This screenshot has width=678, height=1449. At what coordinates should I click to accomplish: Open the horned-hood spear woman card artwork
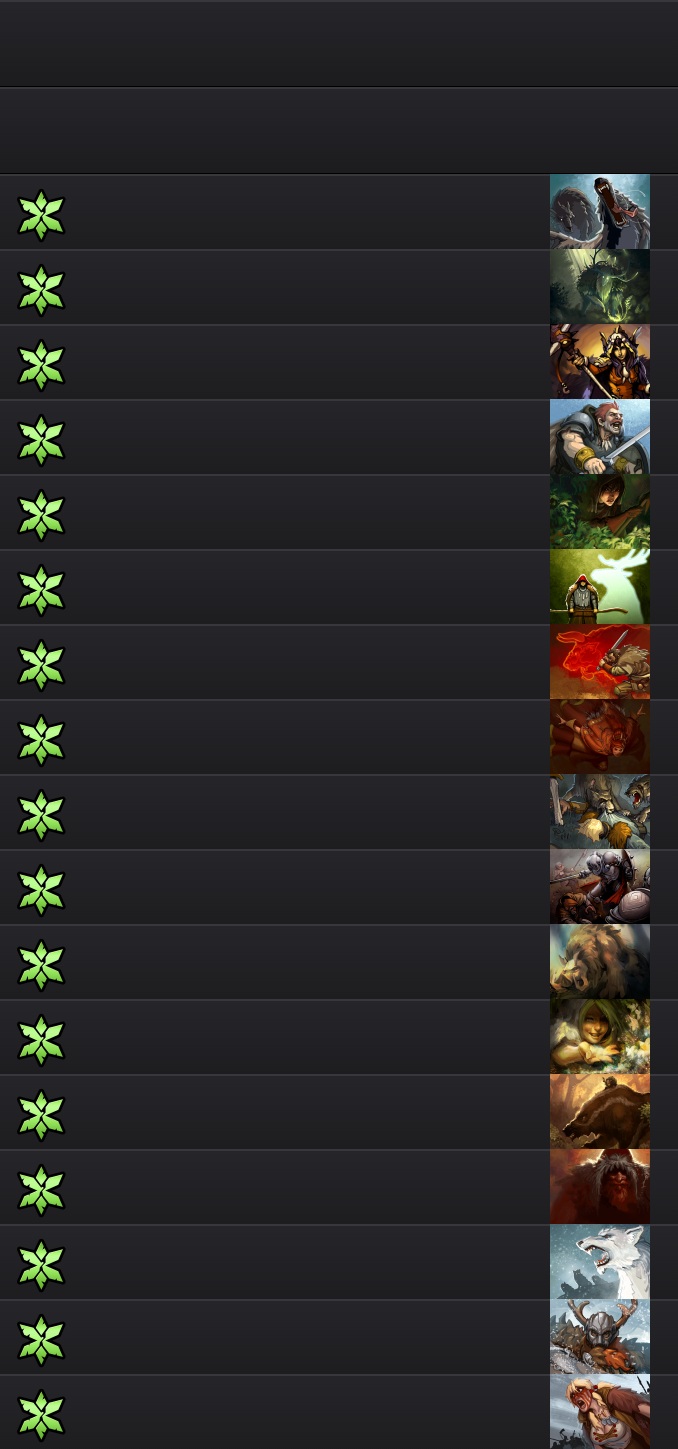600,362
